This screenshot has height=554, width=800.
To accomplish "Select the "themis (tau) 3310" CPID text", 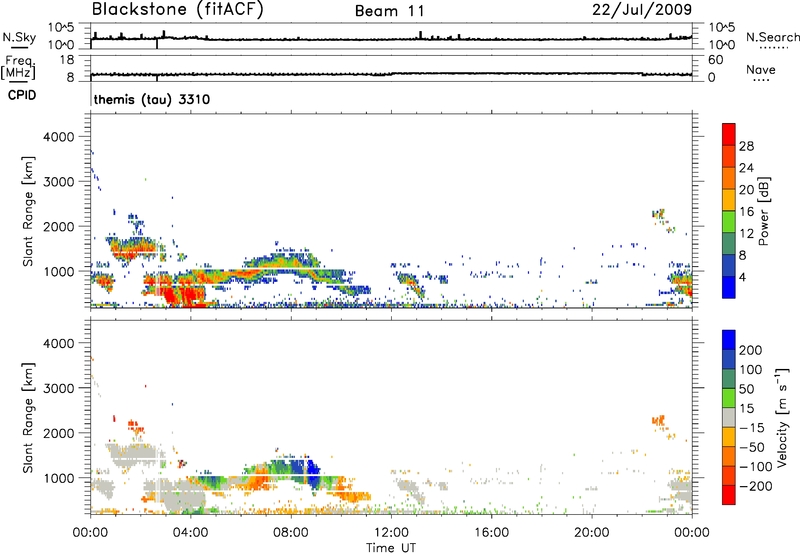I will [152, 99].
